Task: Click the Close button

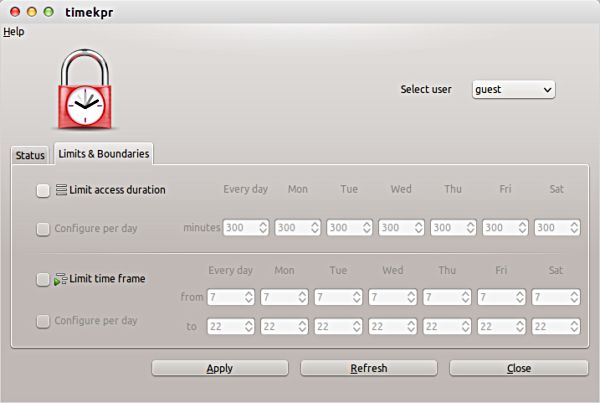Action: point(518,368)
